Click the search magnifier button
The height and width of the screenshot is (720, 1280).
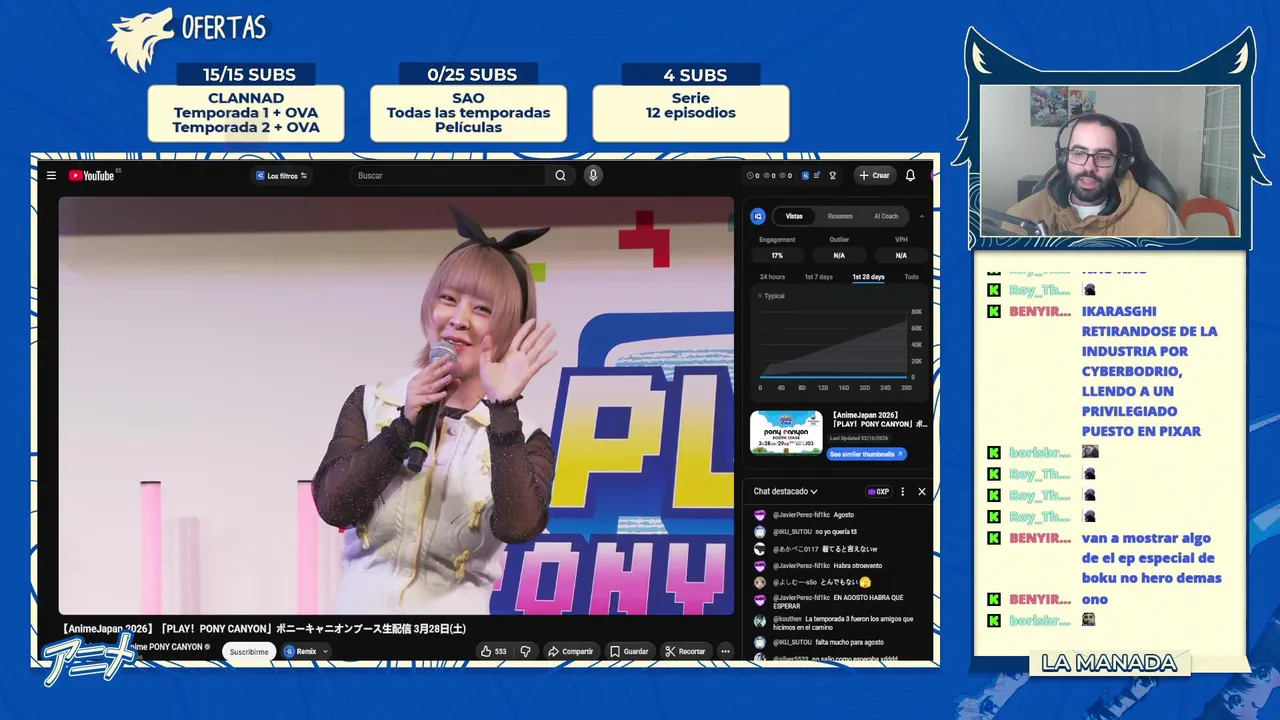coord(560,176)
